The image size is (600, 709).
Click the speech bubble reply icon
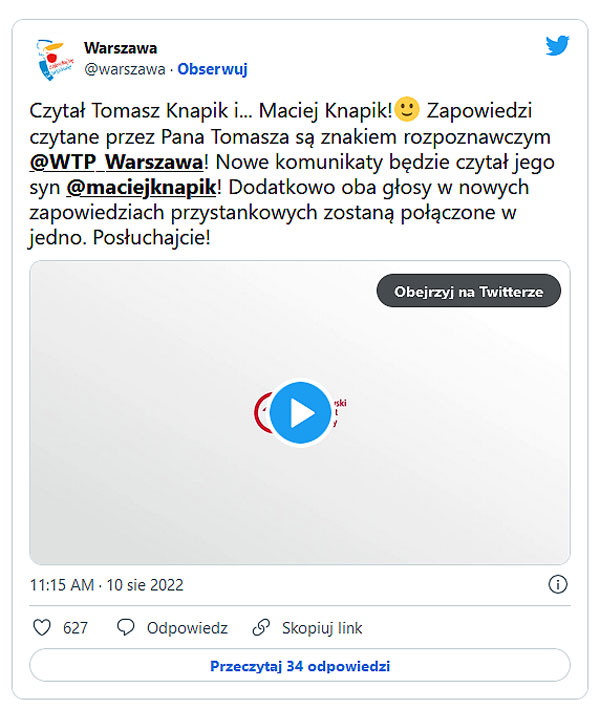pyautogui.click(x=126, y=628)
